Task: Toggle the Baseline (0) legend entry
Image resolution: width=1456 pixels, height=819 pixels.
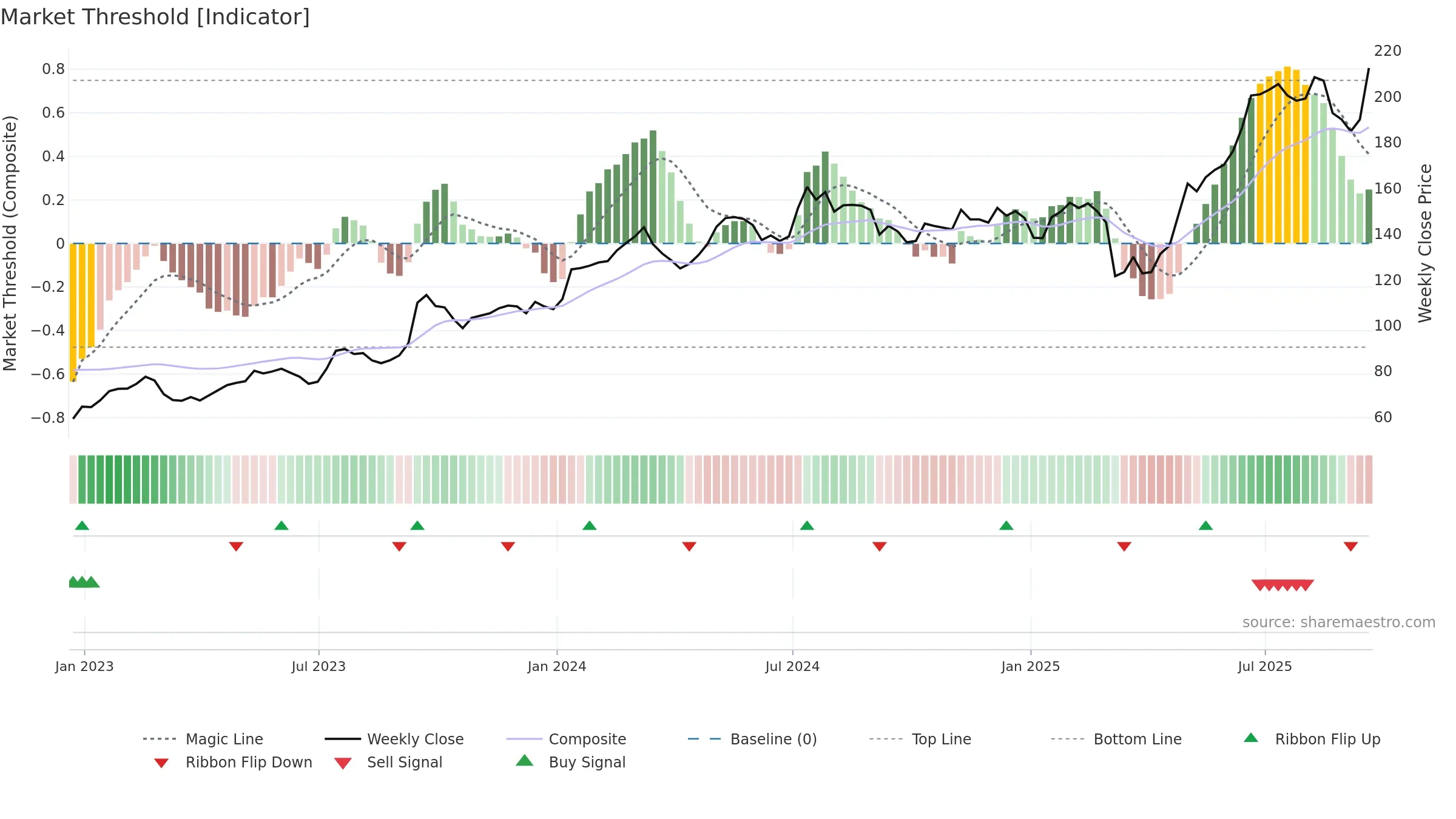Action: pyautogui.click(x=752, y=739)
